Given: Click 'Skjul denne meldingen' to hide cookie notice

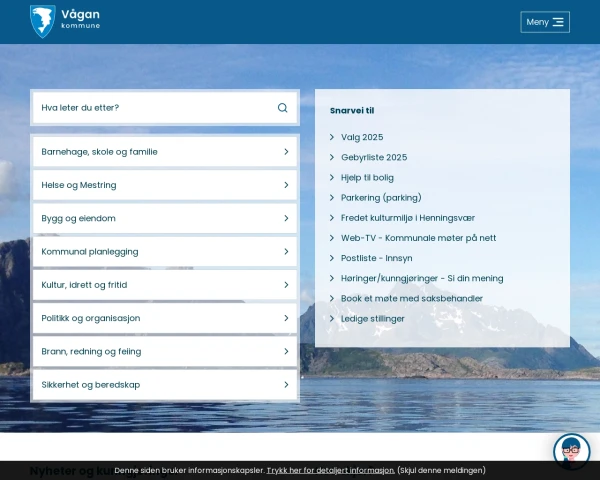Looking at the screenshot, I should coord(441,470).
